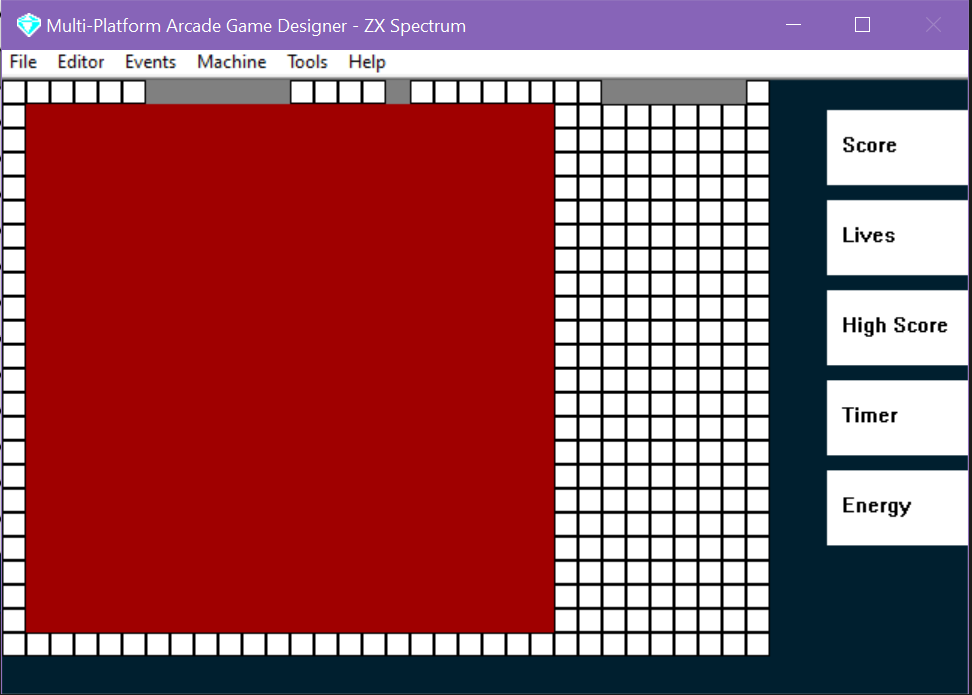
Task: Select the Energy button
Action: point(897,508)
